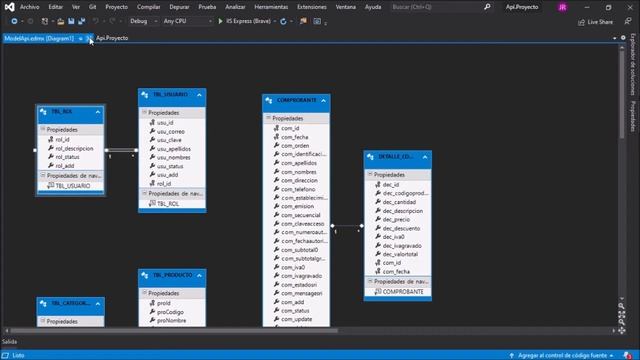Click the Salida output panel label

(9, 342)
